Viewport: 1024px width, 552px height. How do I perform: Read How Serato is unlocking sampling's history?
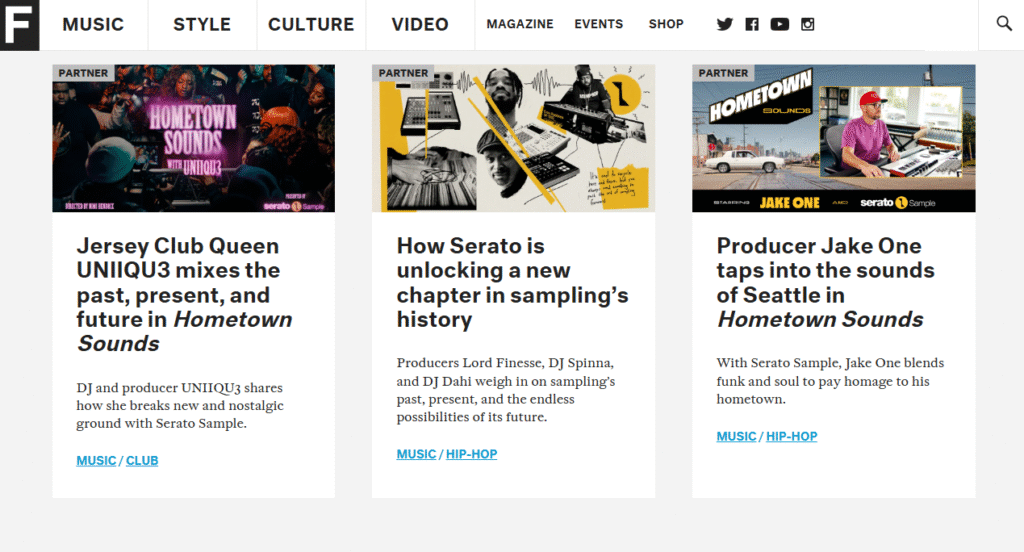(512, 282)
